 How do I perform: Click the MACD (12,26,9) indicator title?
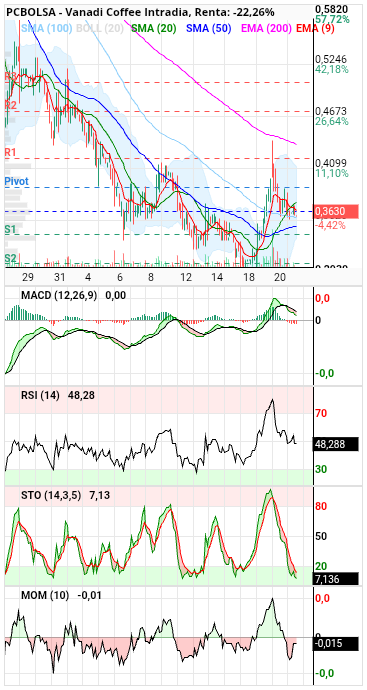click(59, 295)
